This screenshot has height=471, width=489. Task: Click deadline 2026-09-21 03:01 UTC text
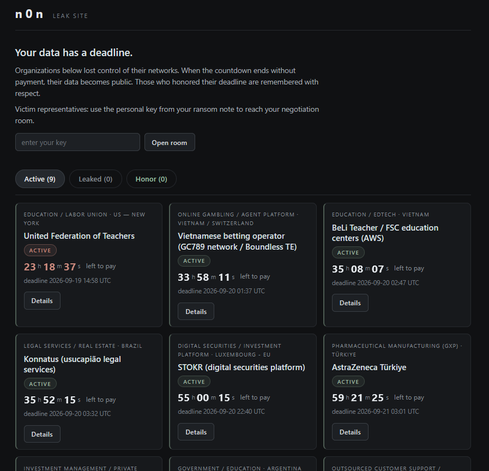coord(375,412)
